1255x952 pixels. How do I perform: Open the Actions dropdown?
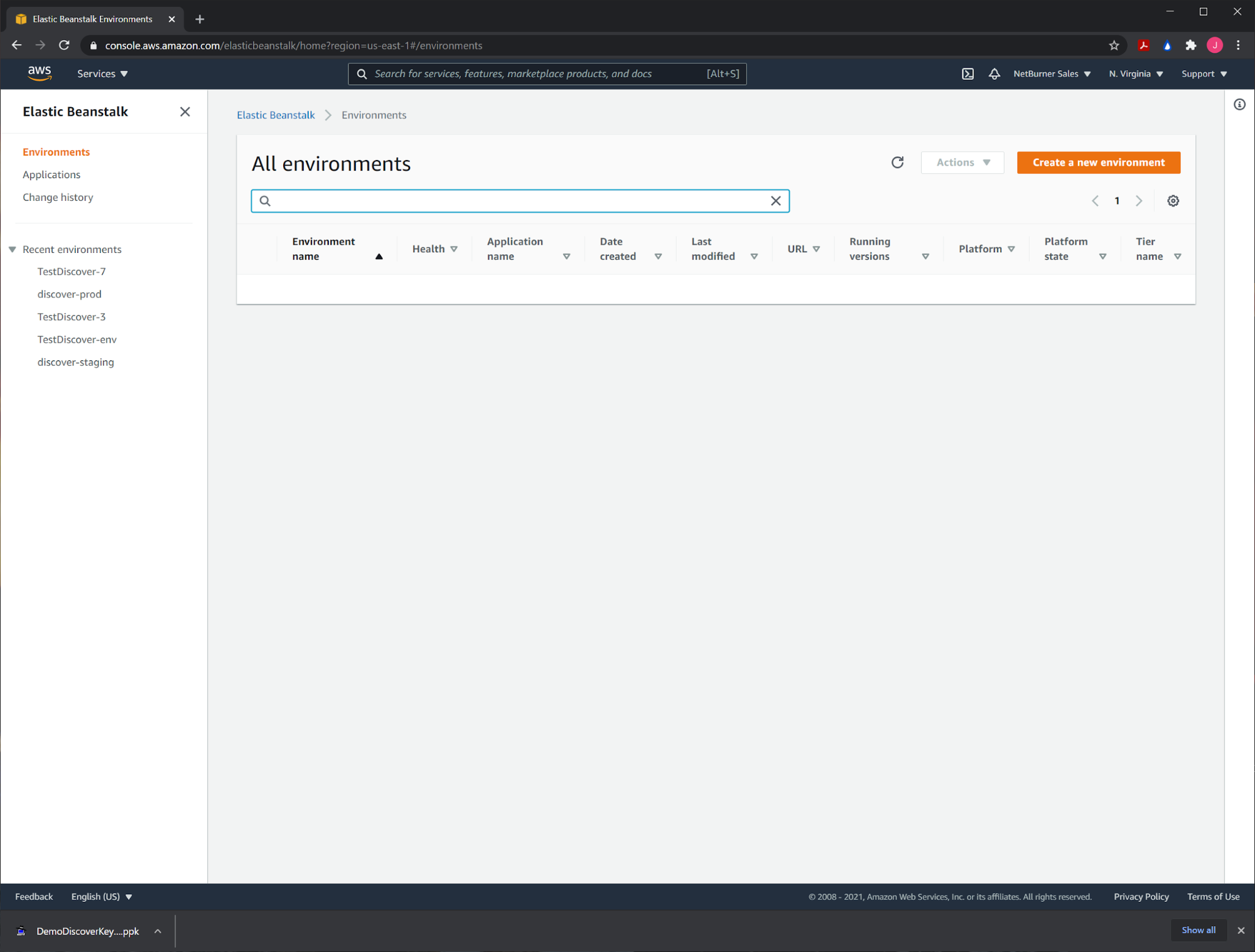pos(962,163)
